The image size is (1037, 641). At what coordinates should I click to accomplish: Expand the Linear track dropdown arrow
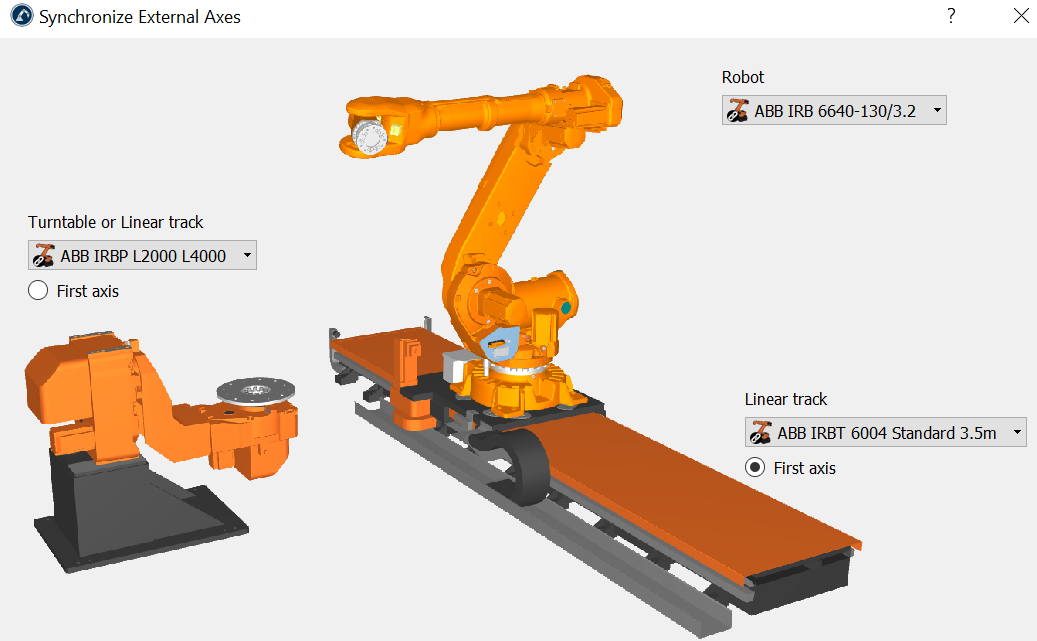pos(1017,433)
